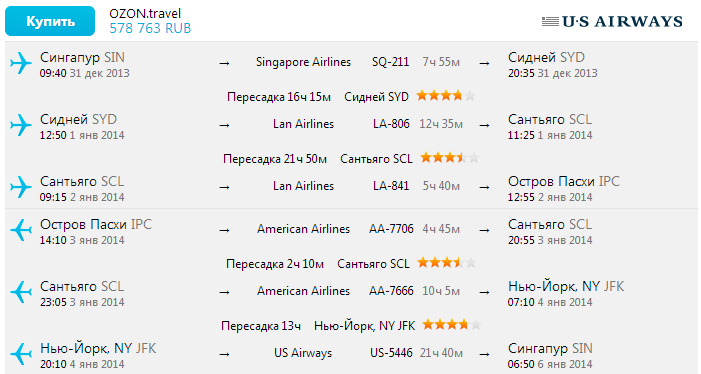Click star rating for Нью-Йорк JFK layover
Image resolution: width=701 pixels, height=374 pixels.
coord(452,325)
